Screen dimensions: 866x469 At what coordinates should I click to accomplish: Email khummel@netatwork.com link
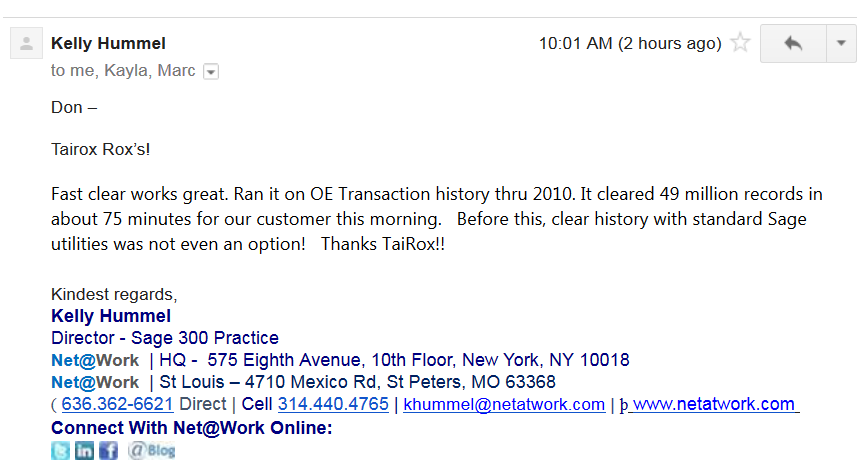pyautogui.click(x=504, y=404)
